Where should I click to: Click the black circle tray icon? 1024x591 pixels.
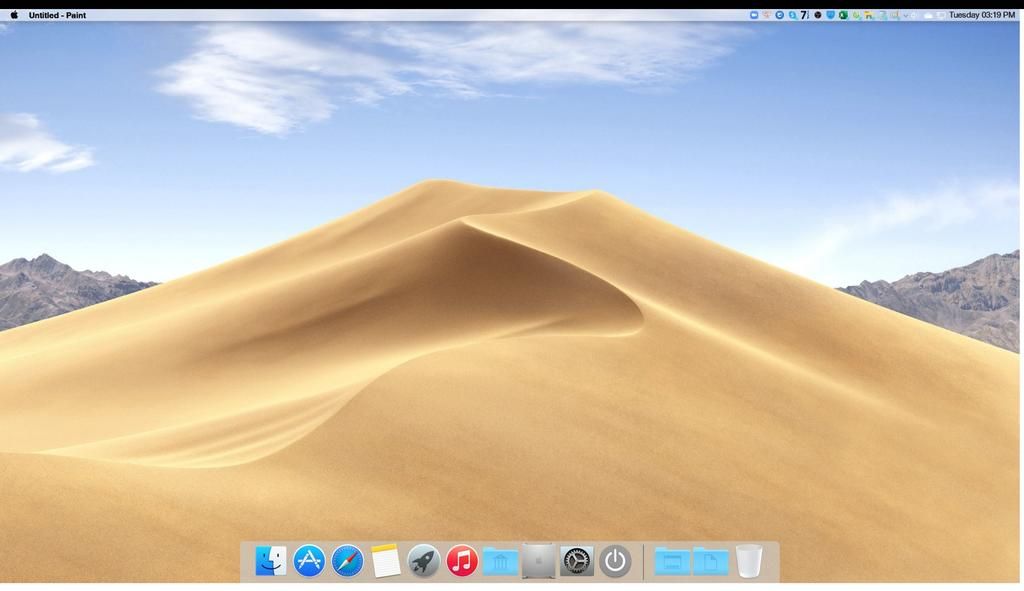tap(818, 15)
